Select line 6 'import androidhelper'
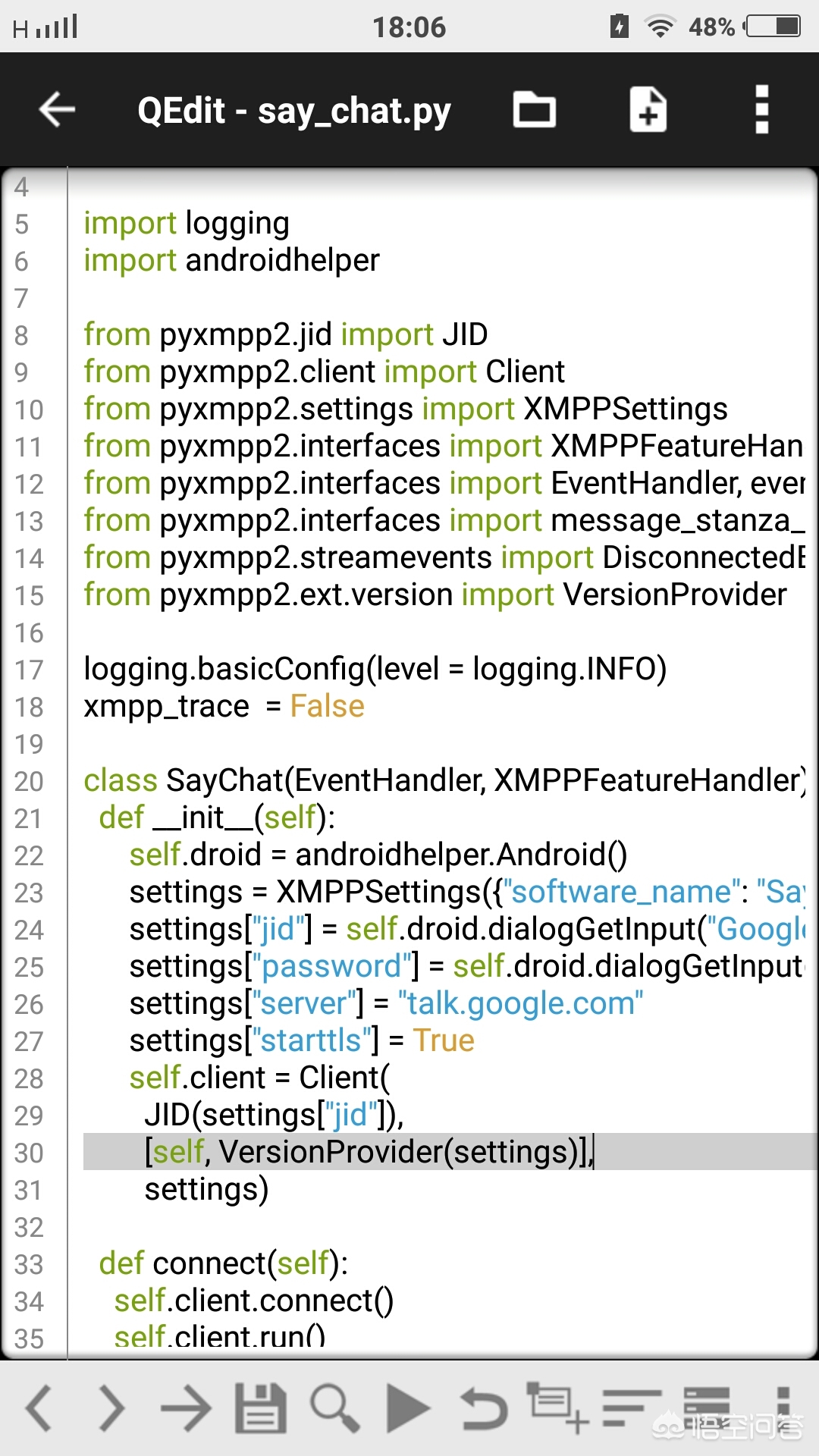This screenshot has width=819, height=1456. point(231,260)
